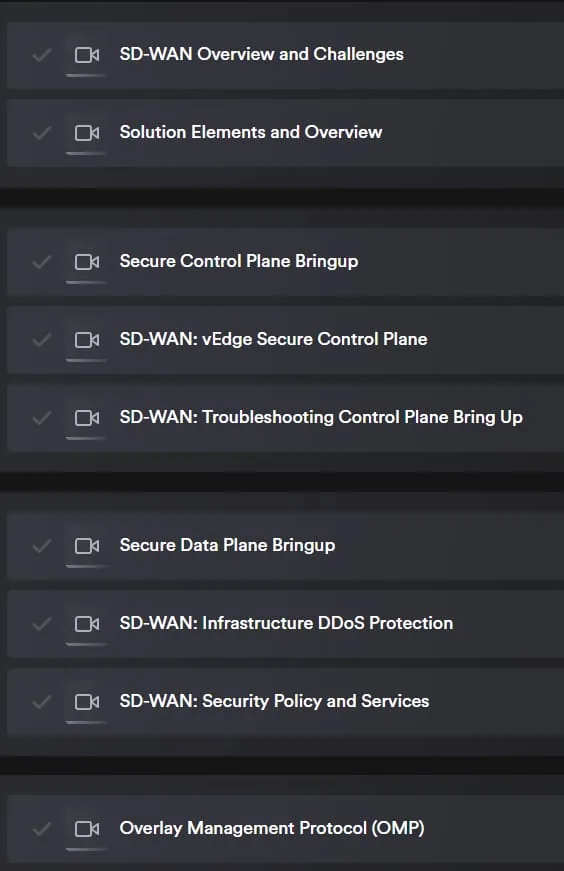Toggle completion checkmark for SD-WAN Overview and Challenges

(42, 55)
